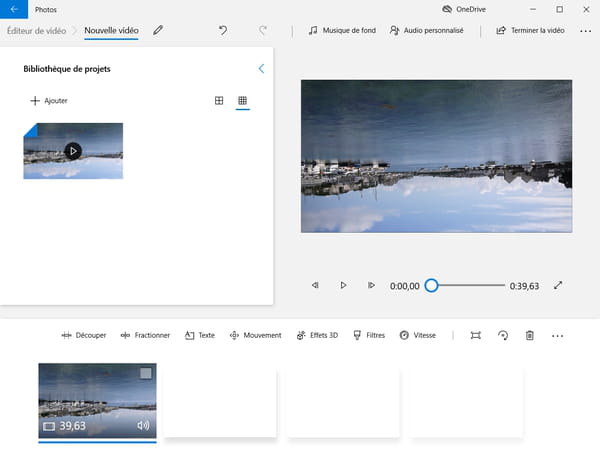The image size is (600, 469).
Task: Select the video thumbnail in project library
Action: click(73, 151)
